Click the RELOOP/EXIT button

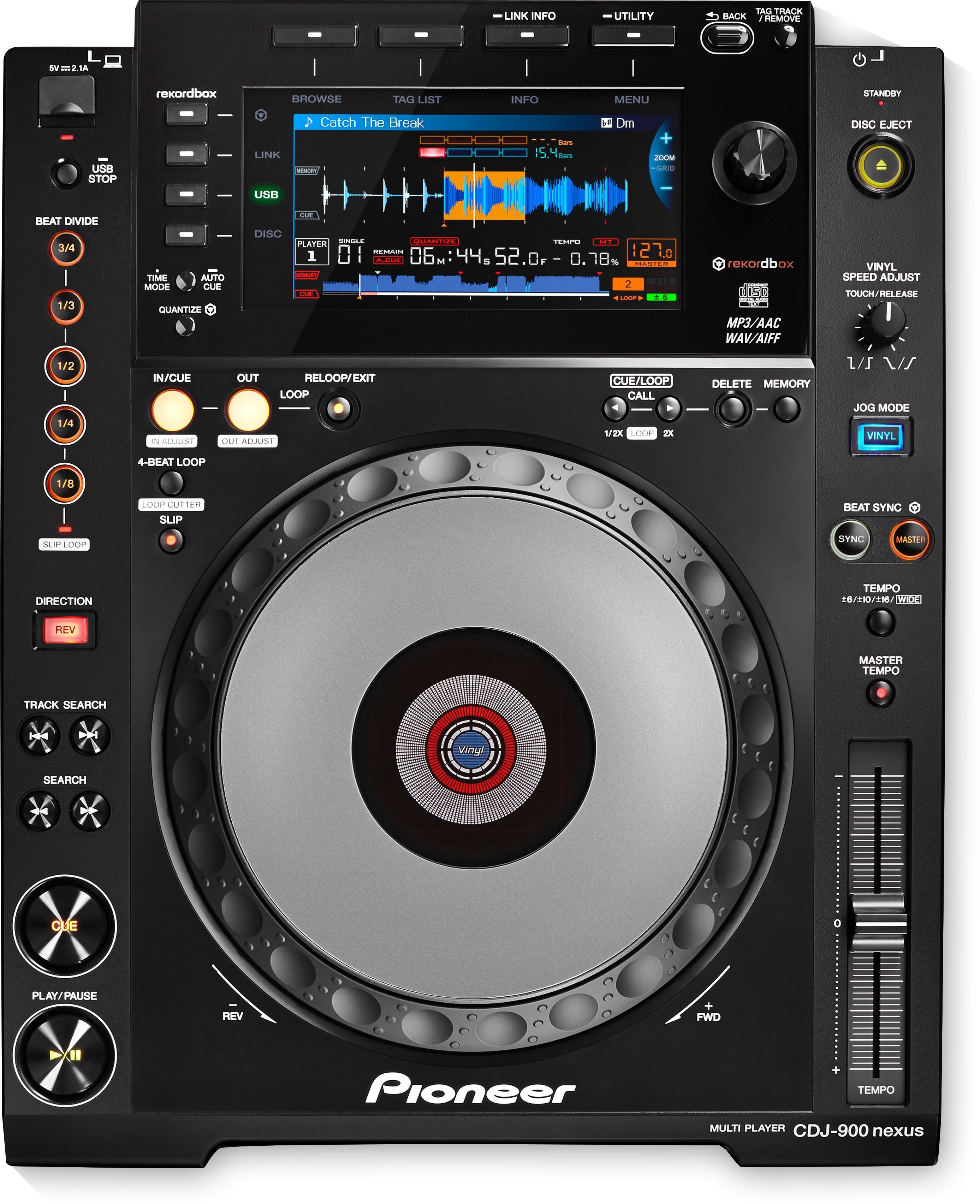[x=338, y=408]
